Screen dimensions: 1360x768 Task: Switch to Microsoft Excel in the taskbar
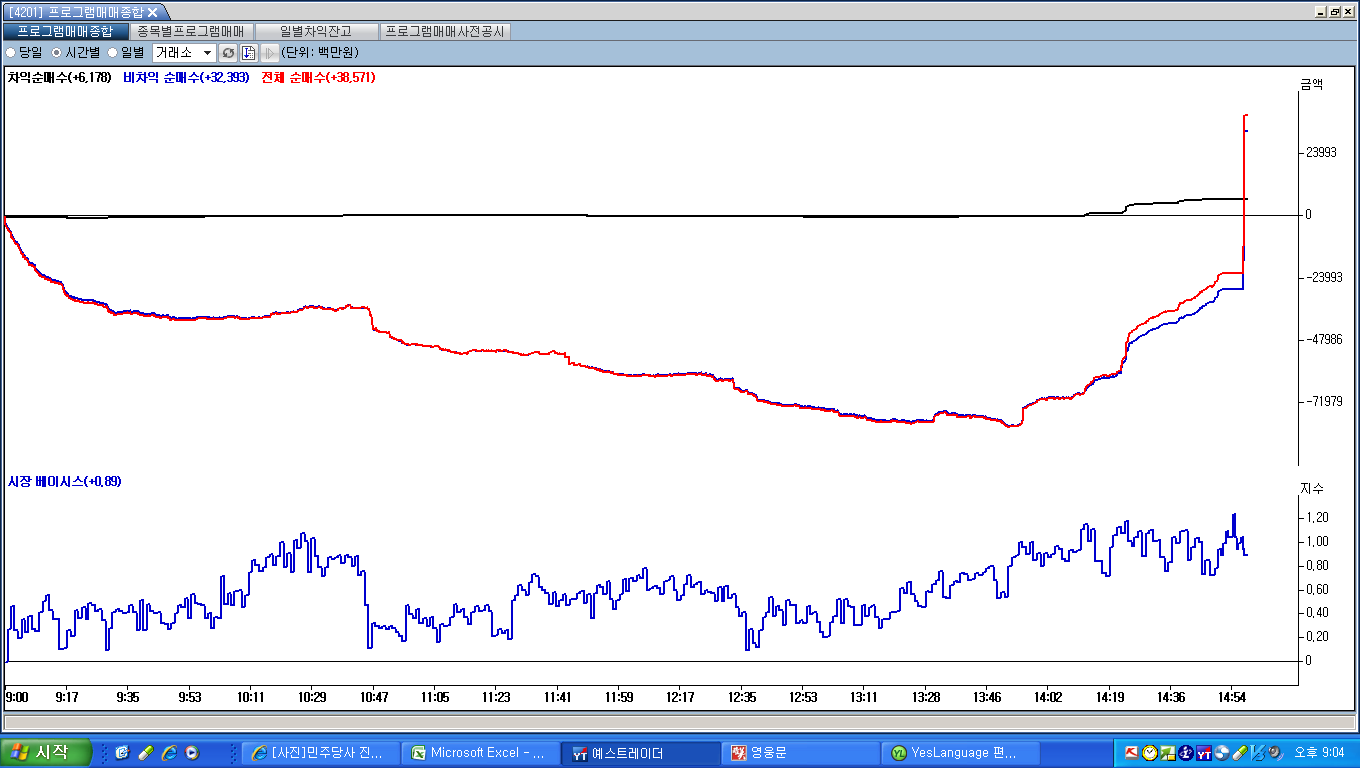[479, 753]
